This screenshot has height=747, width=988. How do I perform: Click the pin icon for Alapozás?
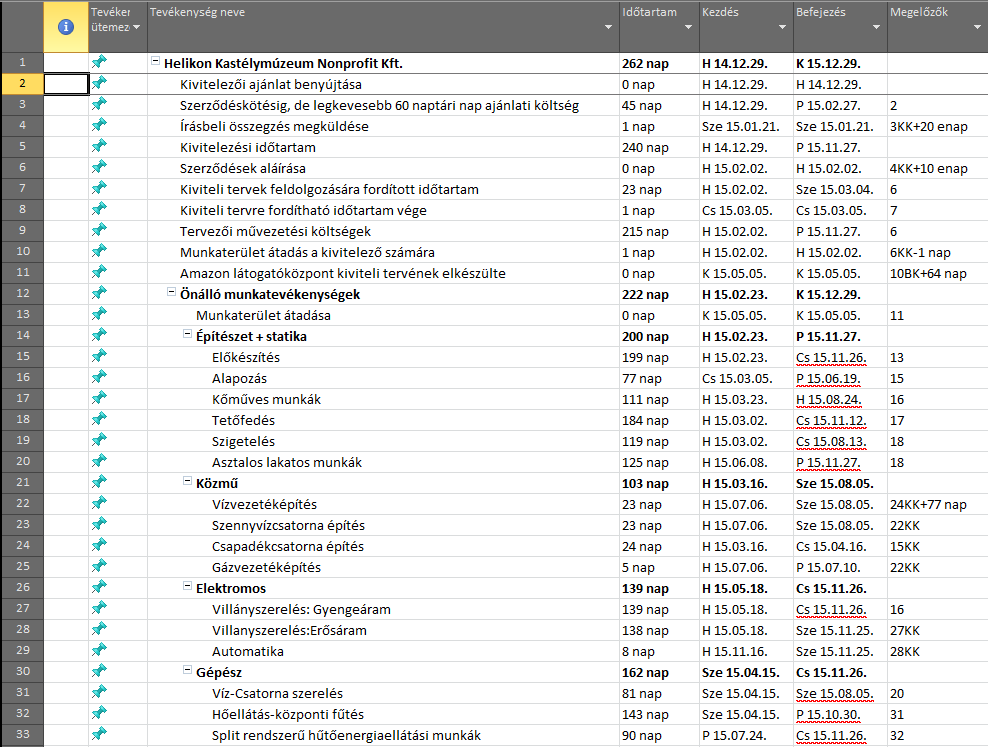tap(99, 377)
